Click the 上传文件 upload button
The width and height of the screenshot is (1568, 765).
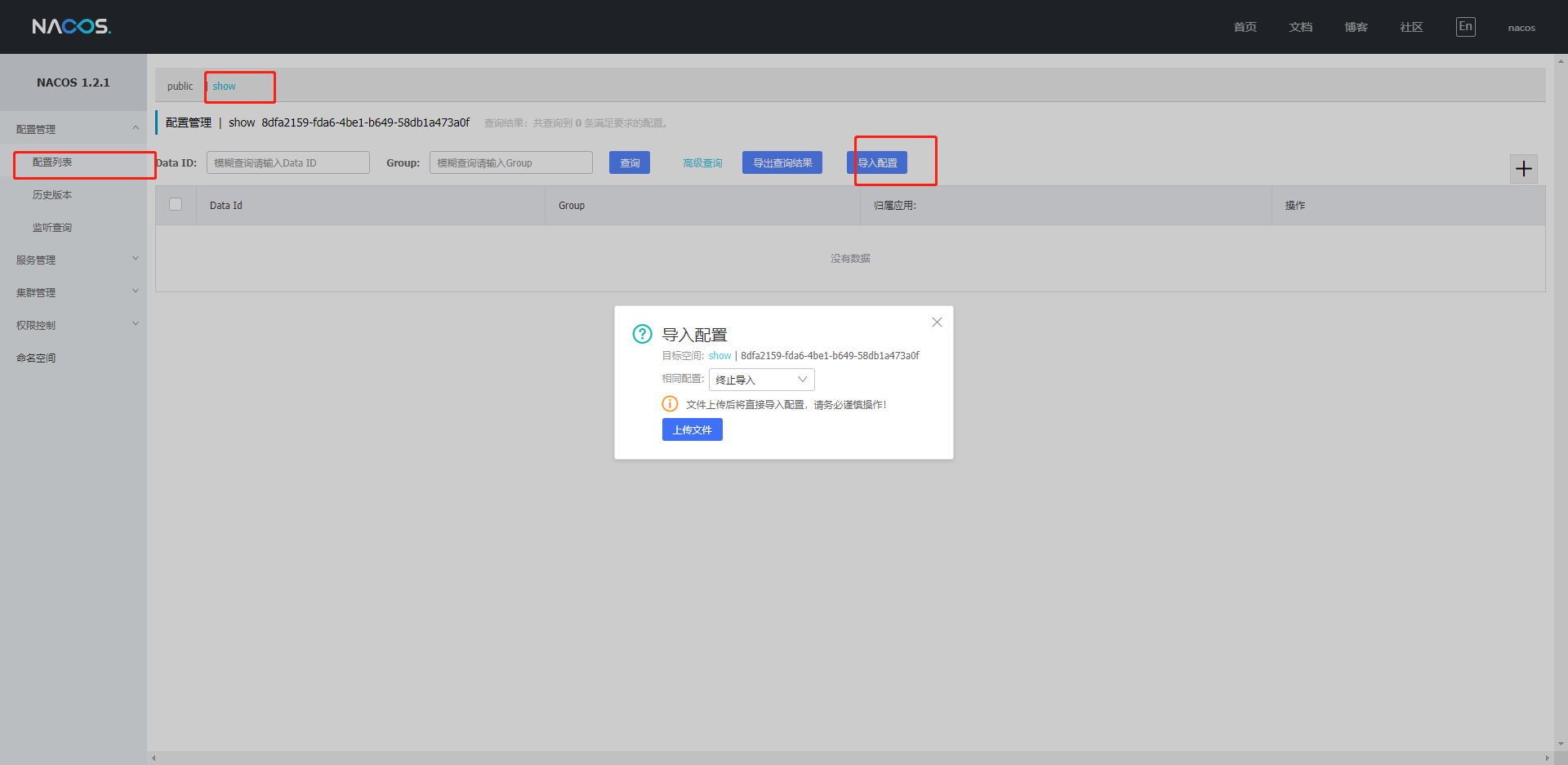tap(693, 429)
